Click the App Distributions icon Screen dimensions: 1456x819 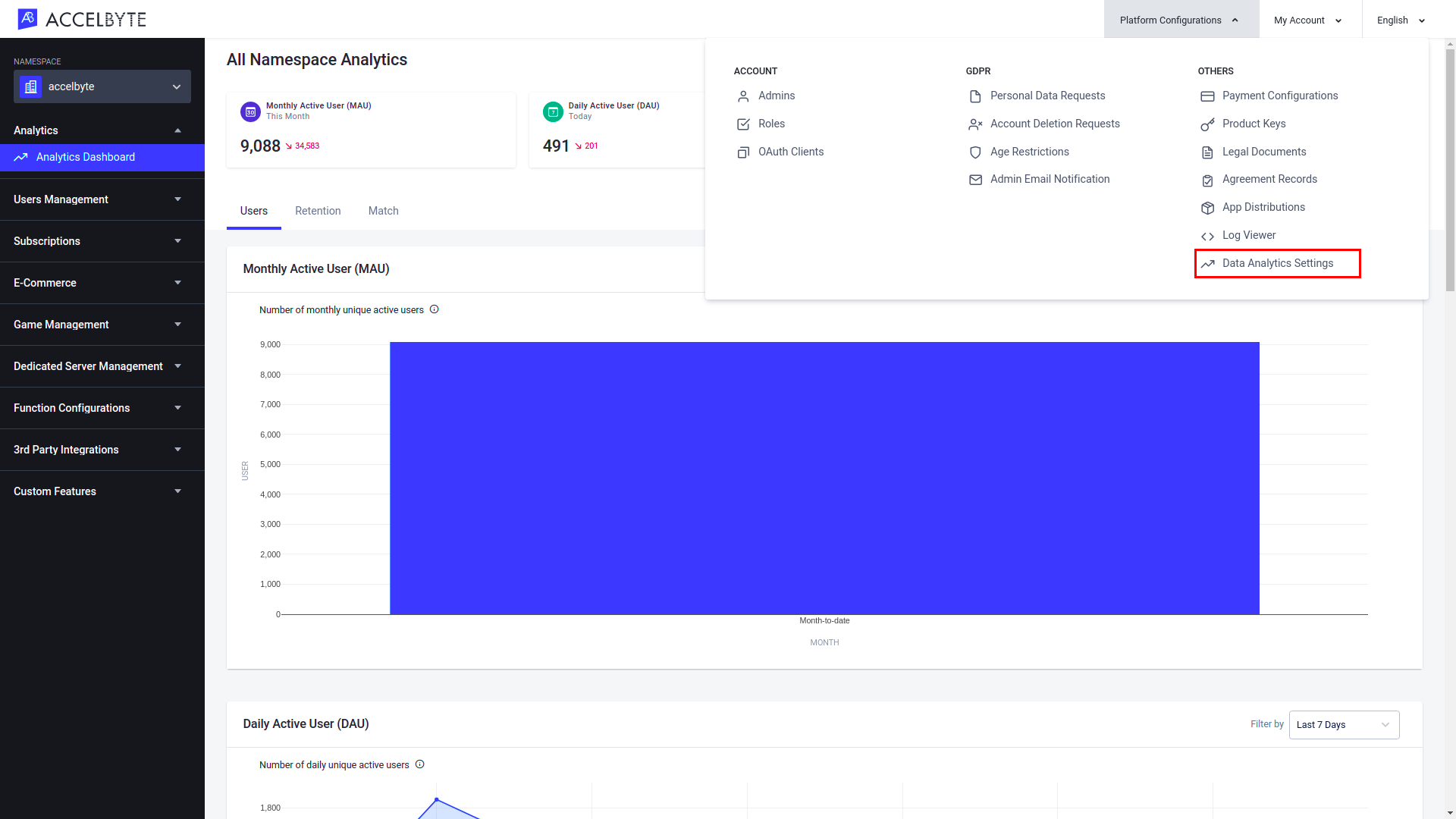[1207, 207]
